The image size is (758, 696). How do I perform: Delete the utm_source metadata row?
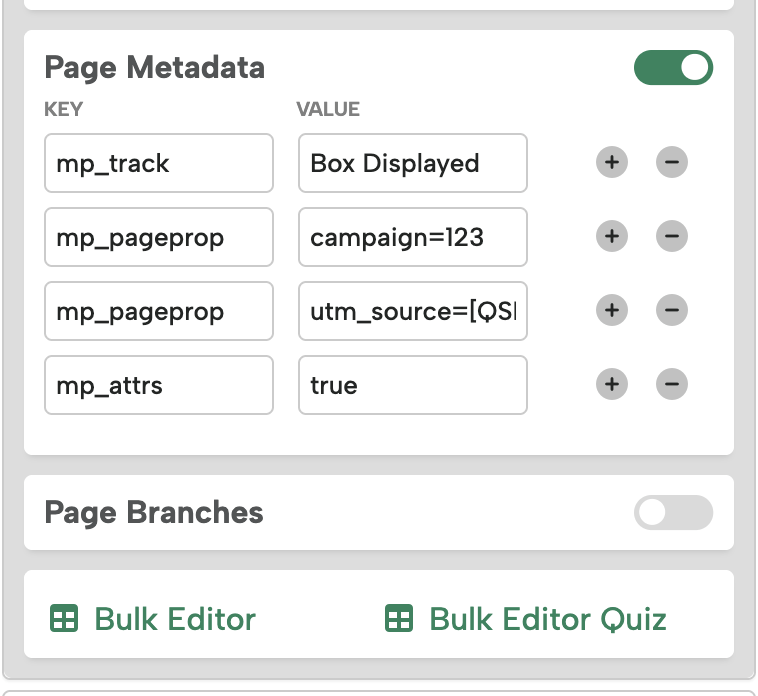pos(671,310)
